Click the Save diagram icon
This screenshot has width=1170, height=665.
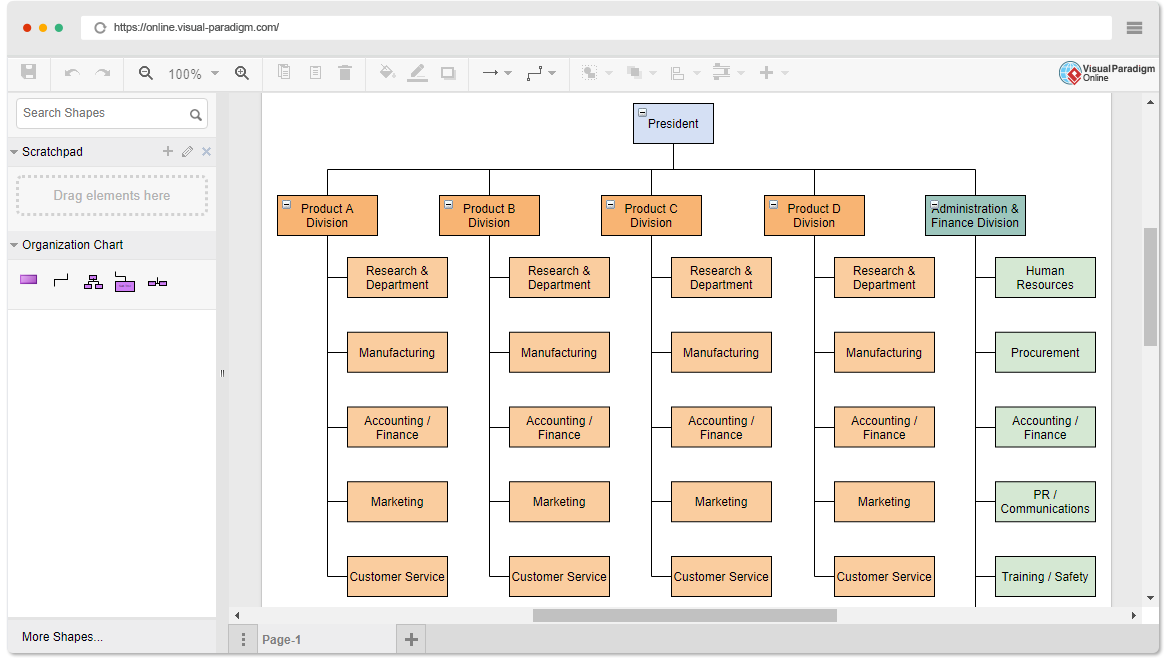(x=28, y=72)
